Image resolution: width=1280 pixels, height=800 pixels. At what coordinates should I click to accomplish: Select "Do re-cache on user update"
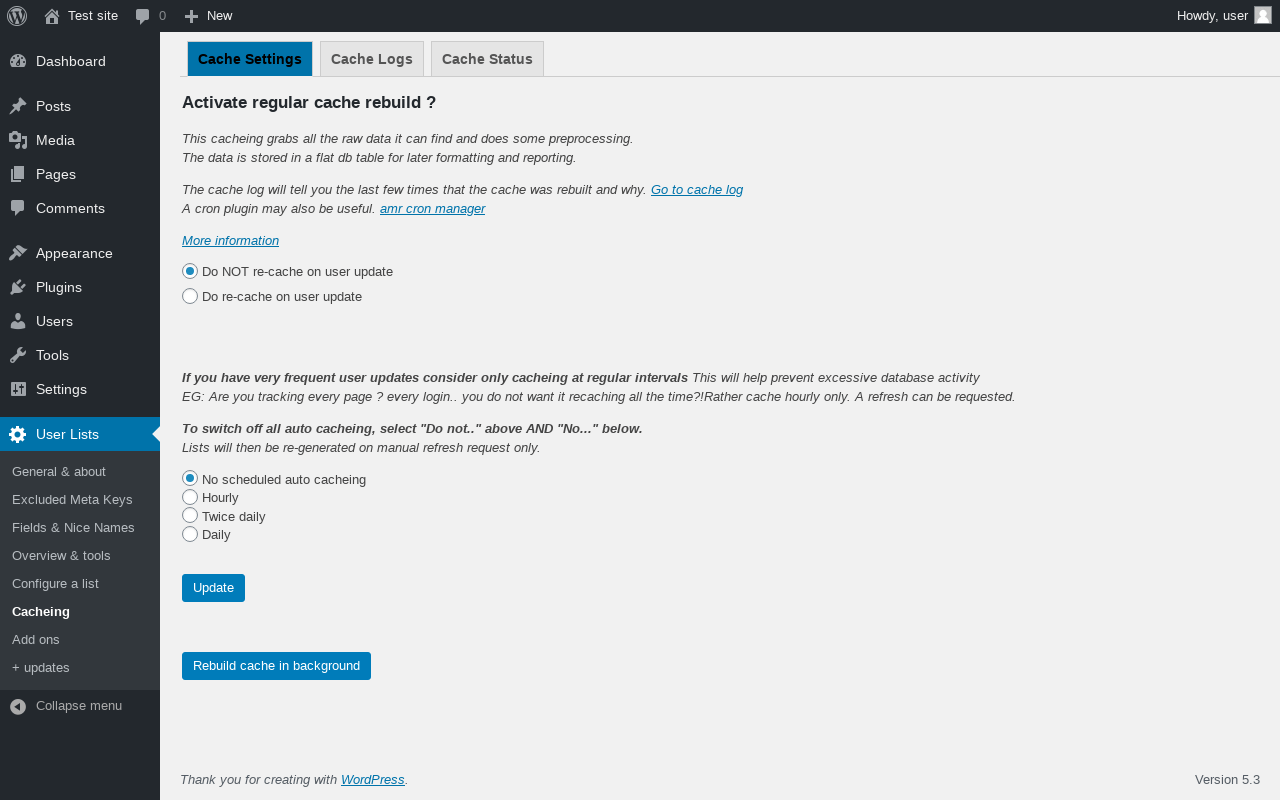click(x=190, y=296)
